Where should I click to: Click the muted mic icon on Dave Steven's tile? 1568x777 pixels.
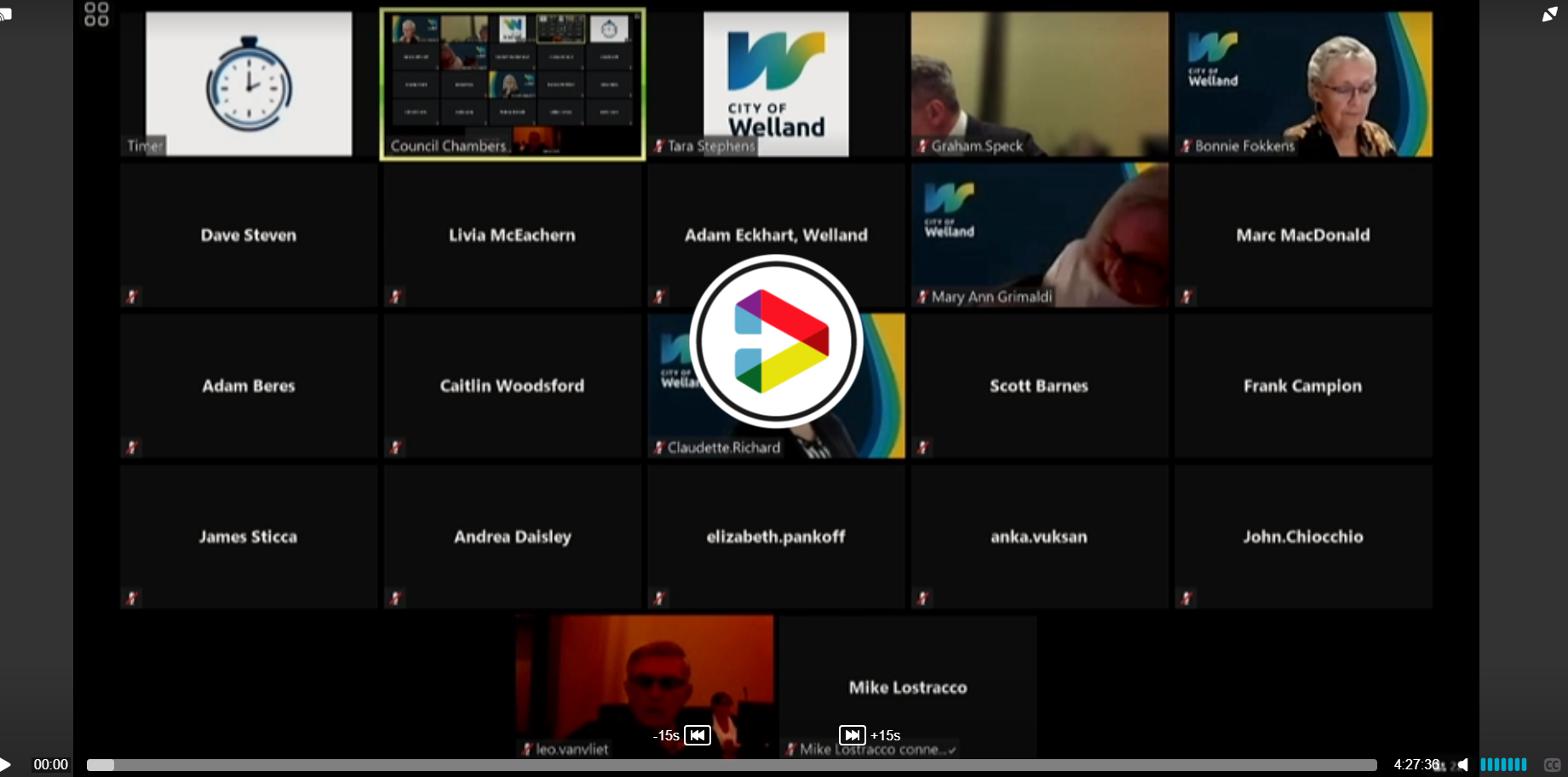pos(132,296)
